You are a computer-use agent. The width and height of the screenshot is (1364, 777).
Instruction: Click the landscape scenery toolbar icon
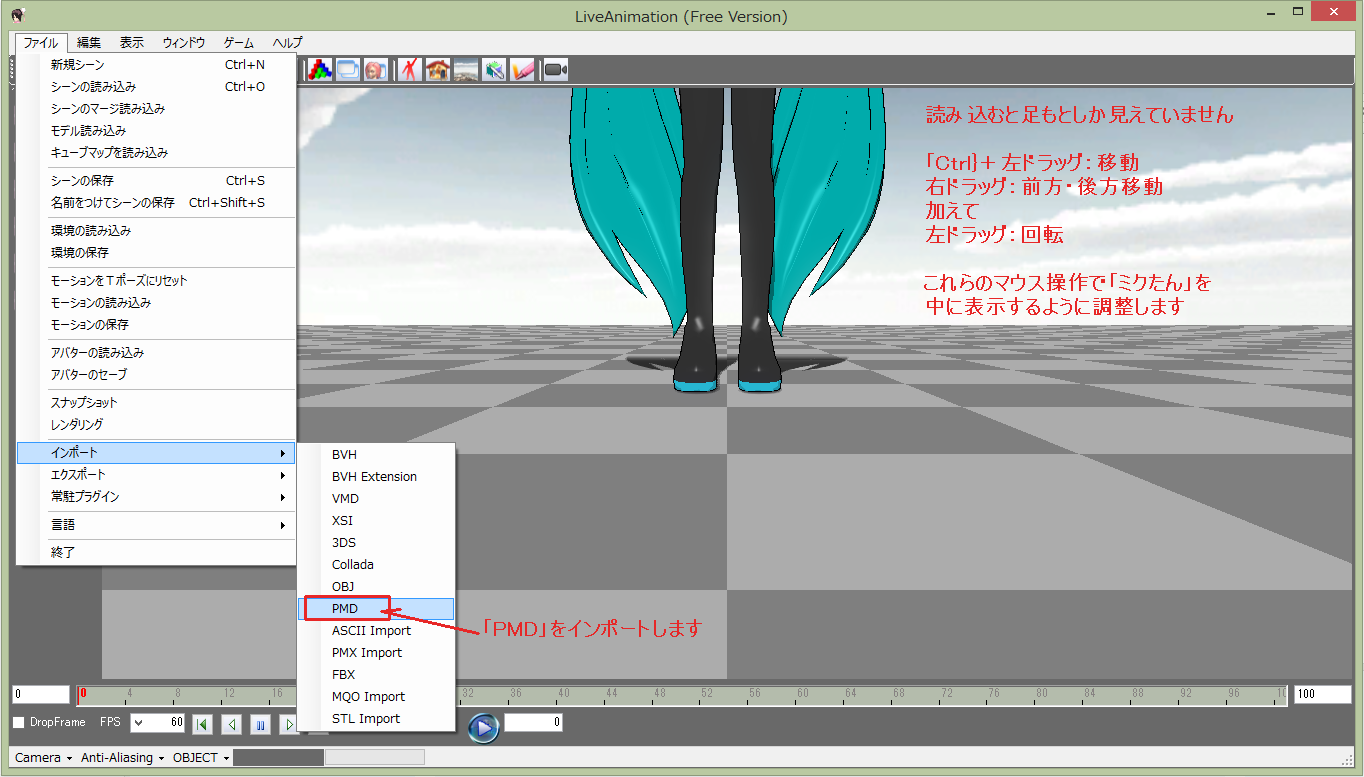(465, 69)
